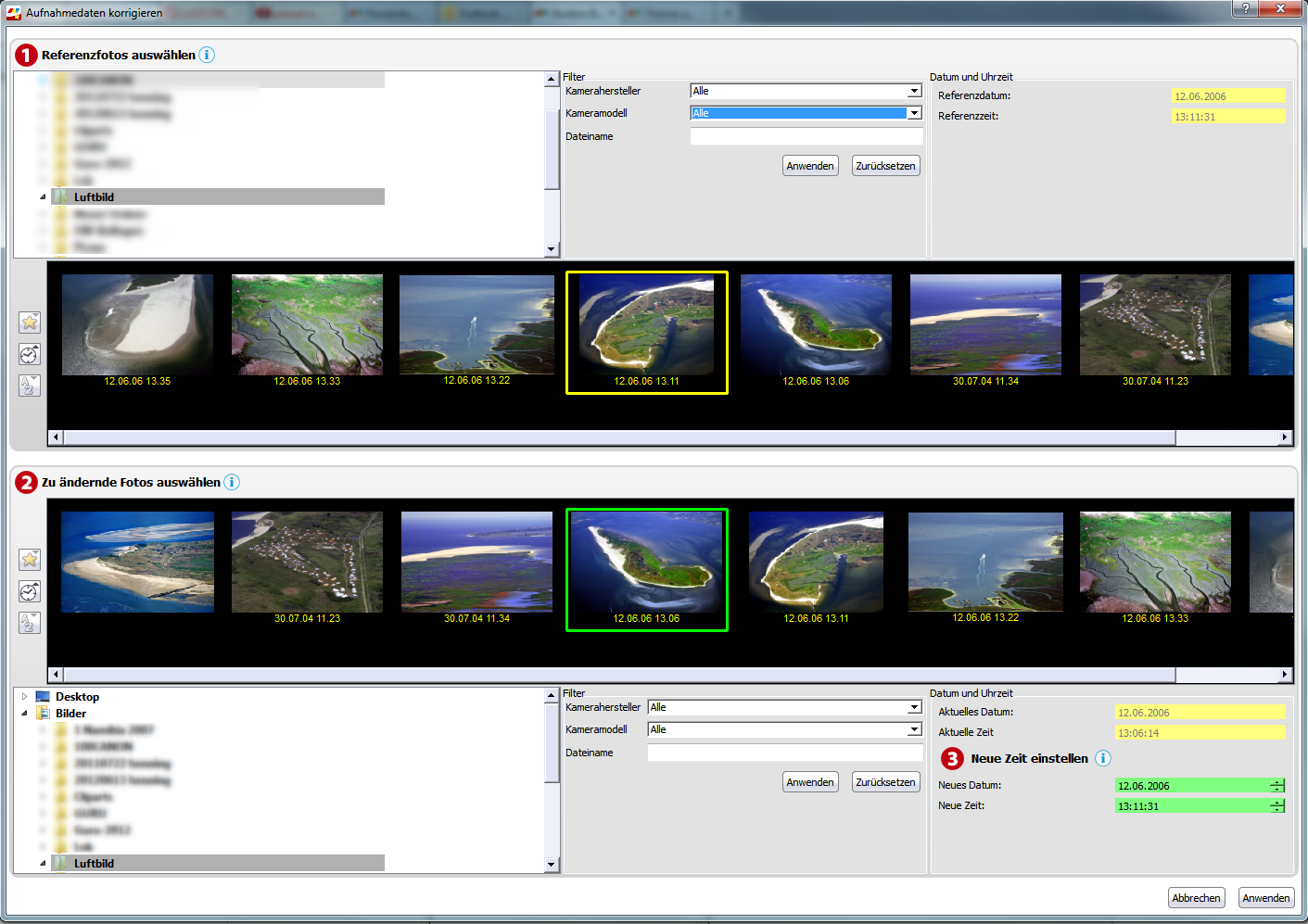
Task: Click Abbrechen to cancel dialog
Action: click(x=1196, y=898)
